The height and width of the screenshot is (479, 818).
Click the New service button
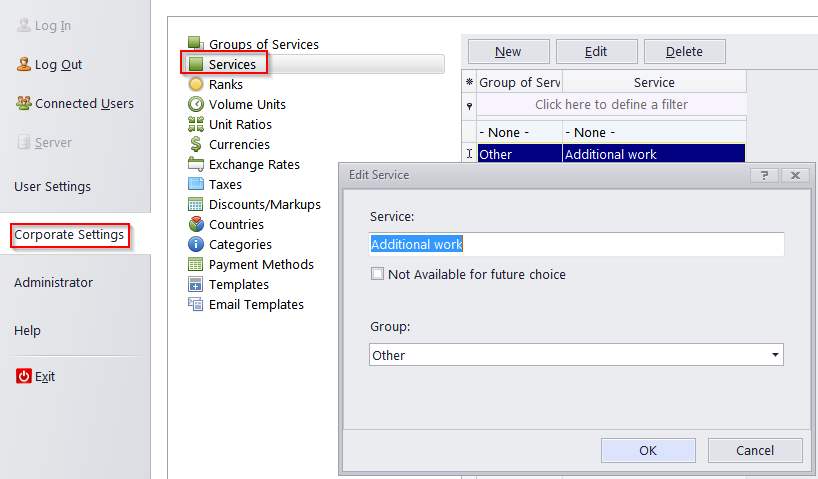click(x=508, y=52)
